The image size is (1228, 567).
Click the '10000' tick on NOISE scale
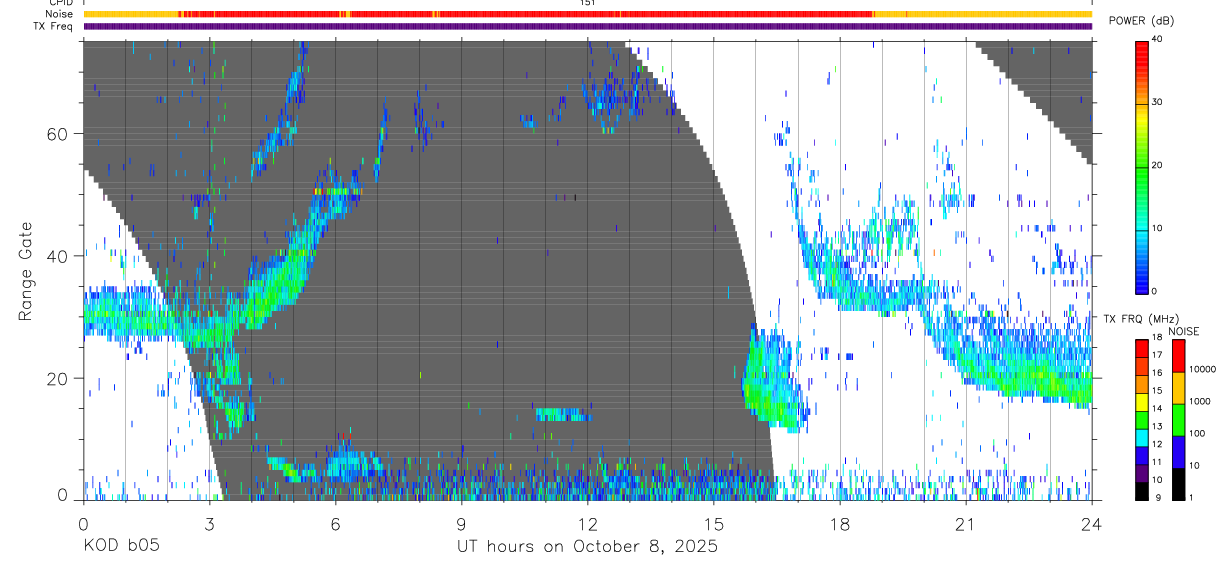pos(1202,369)
